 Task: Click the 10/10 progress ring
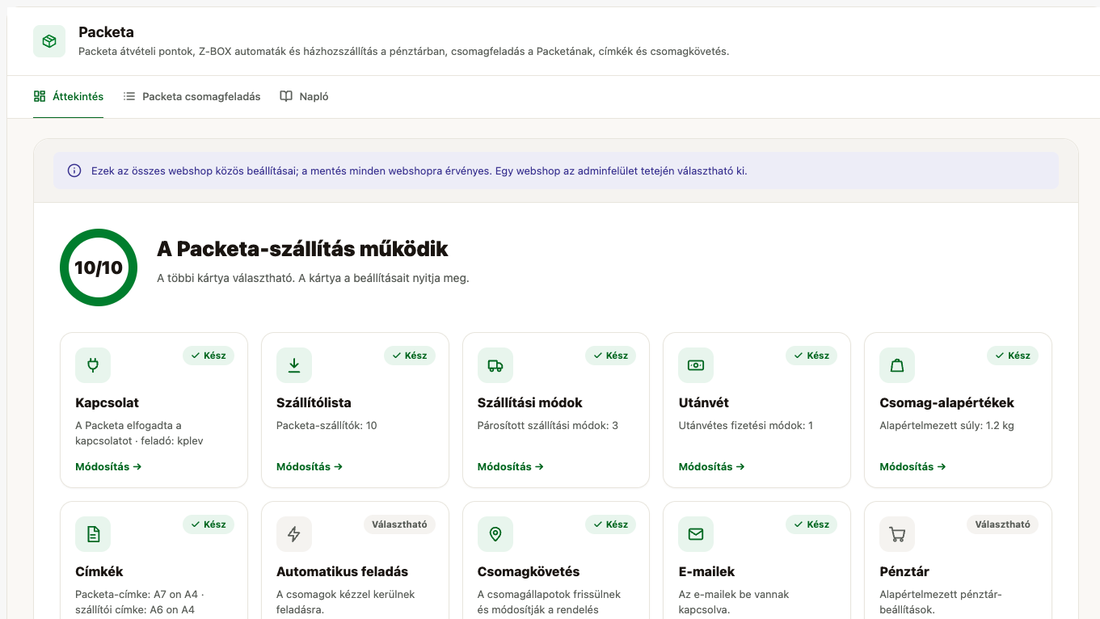99,267
